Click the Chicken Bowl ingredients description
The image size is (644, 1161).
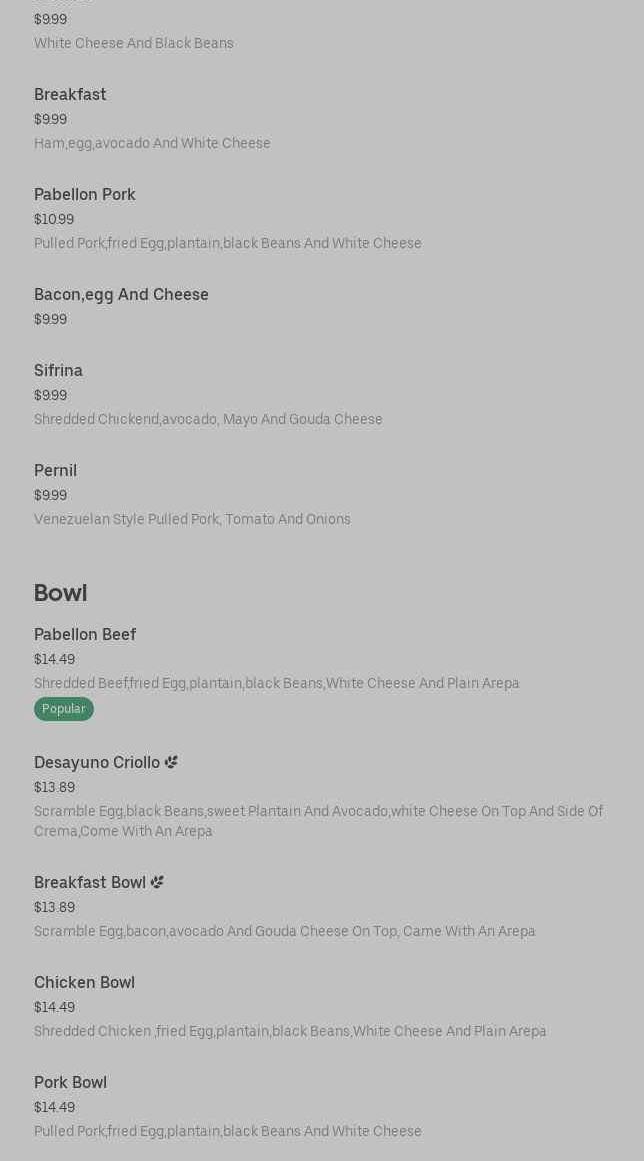(x=290, y=1032)
